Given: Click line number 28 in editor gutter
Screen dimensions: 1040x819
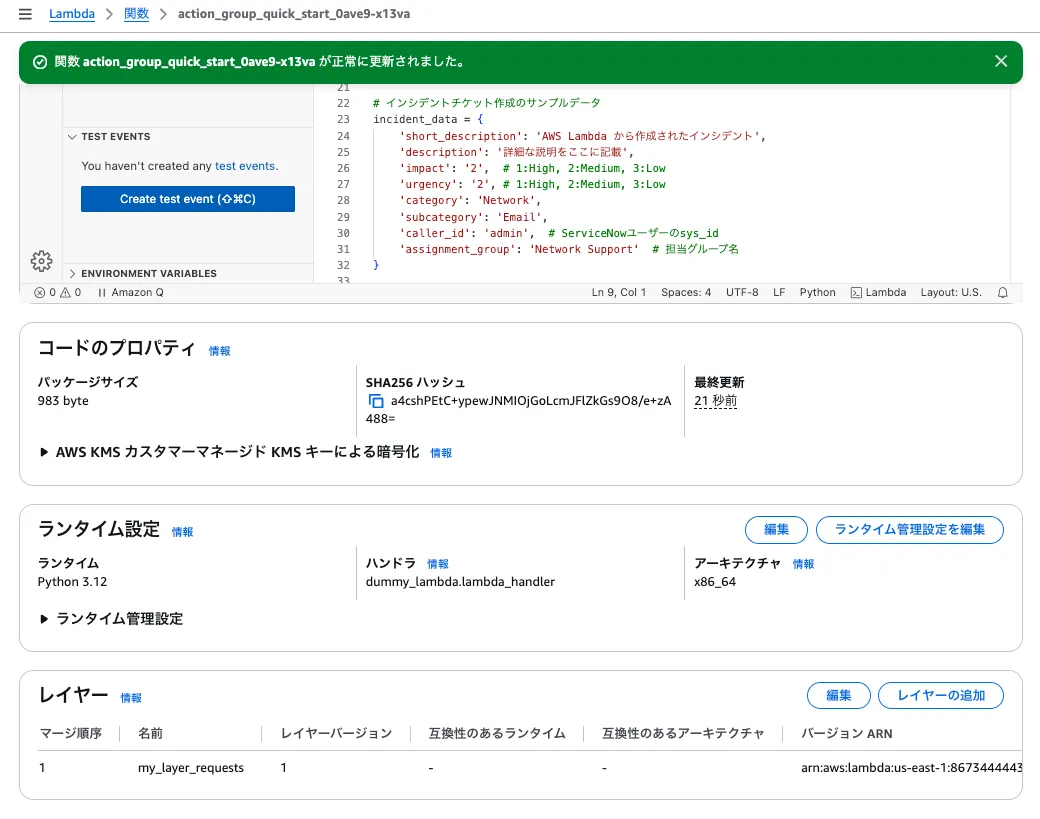Looking at the screenshot, I should click(x=343, y=200).
